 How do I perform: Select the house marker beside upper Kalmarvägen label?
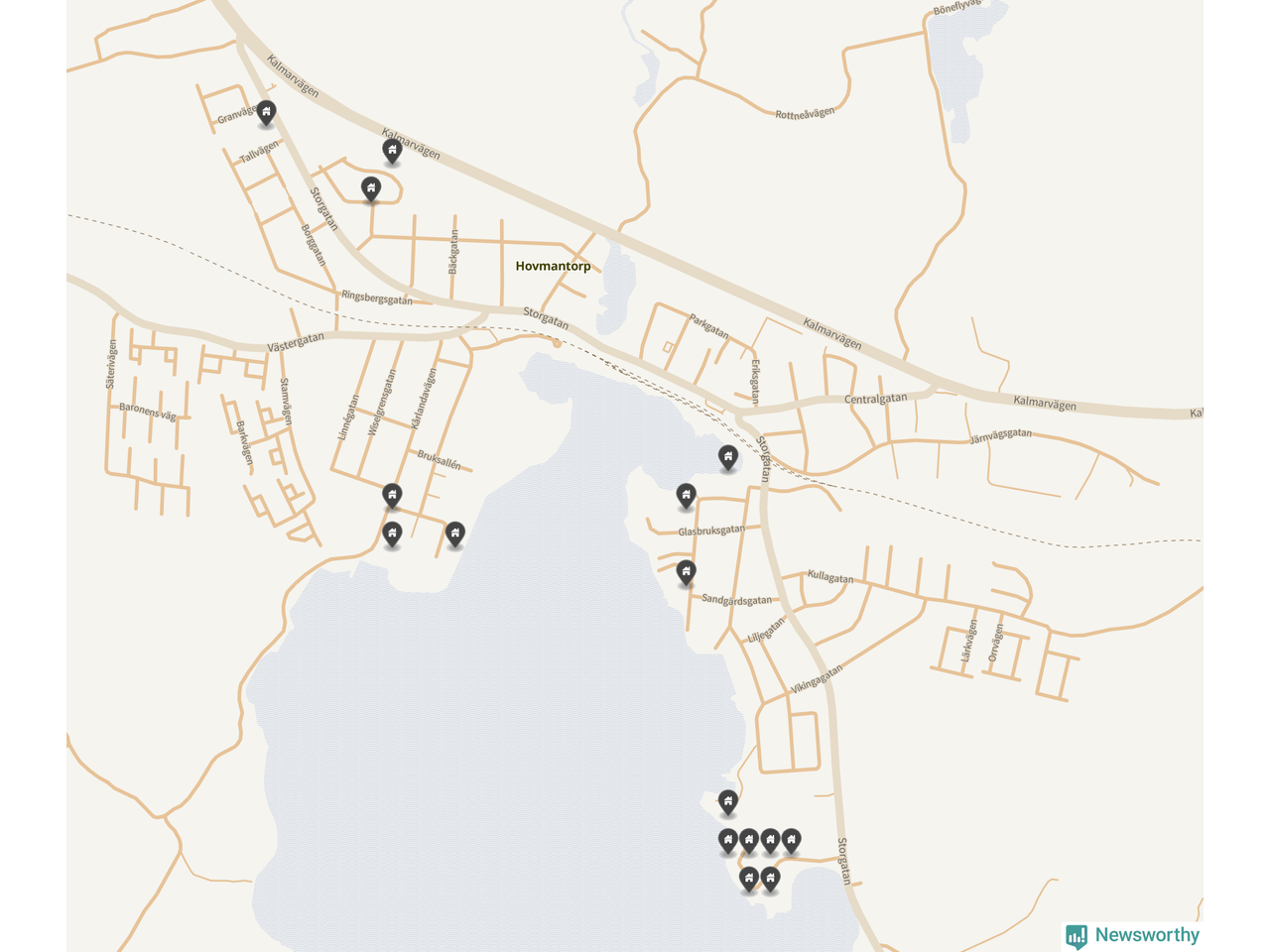(x=392, y=151)
